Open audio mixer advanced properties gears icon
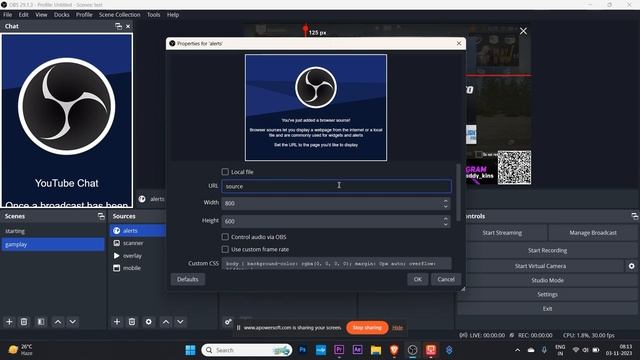The height and width of the screenshot is (360, 640). pyautogui.click(x=228, y=322)
